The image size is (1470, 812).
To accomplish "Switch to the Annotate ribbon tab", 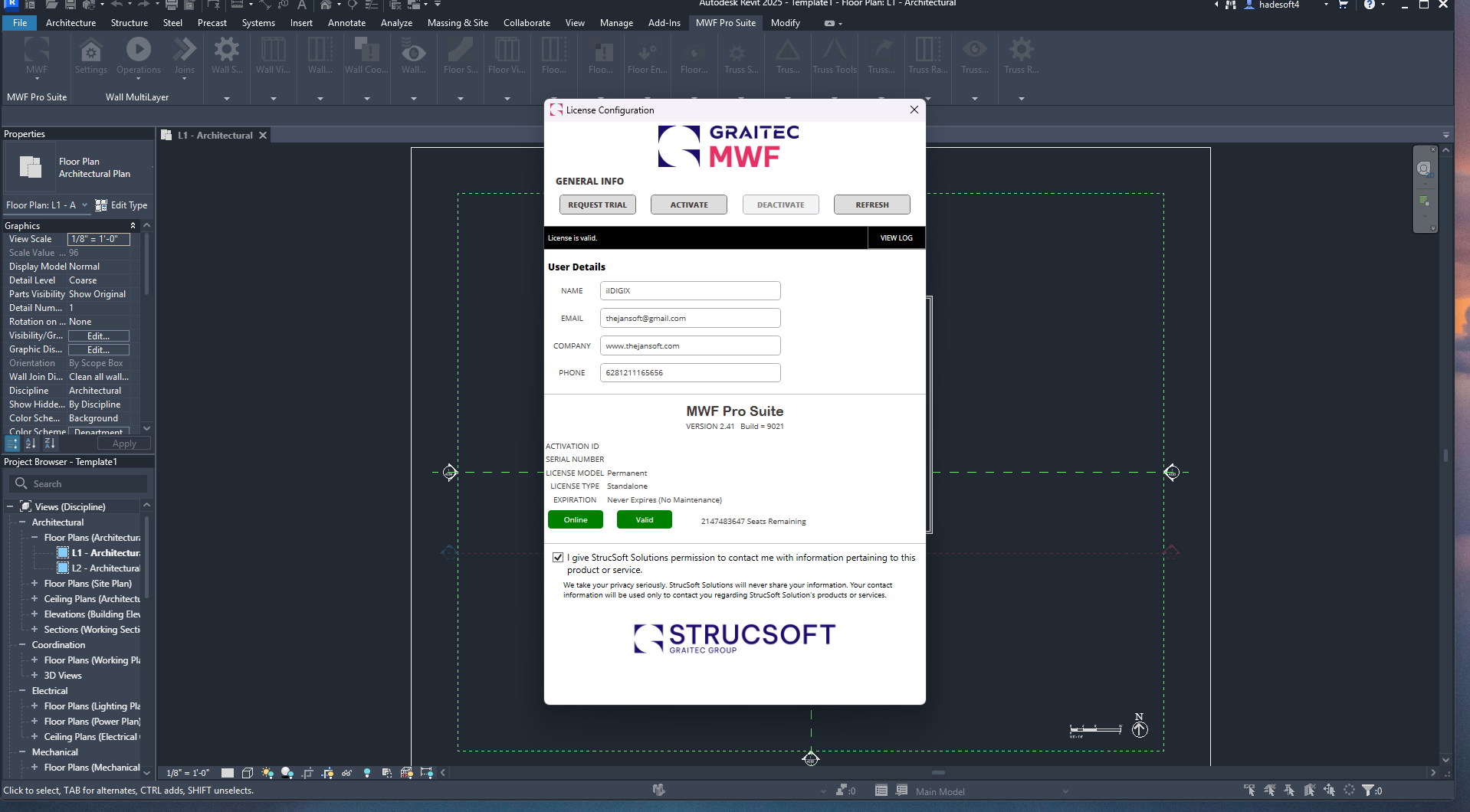I will pos(346,23).
